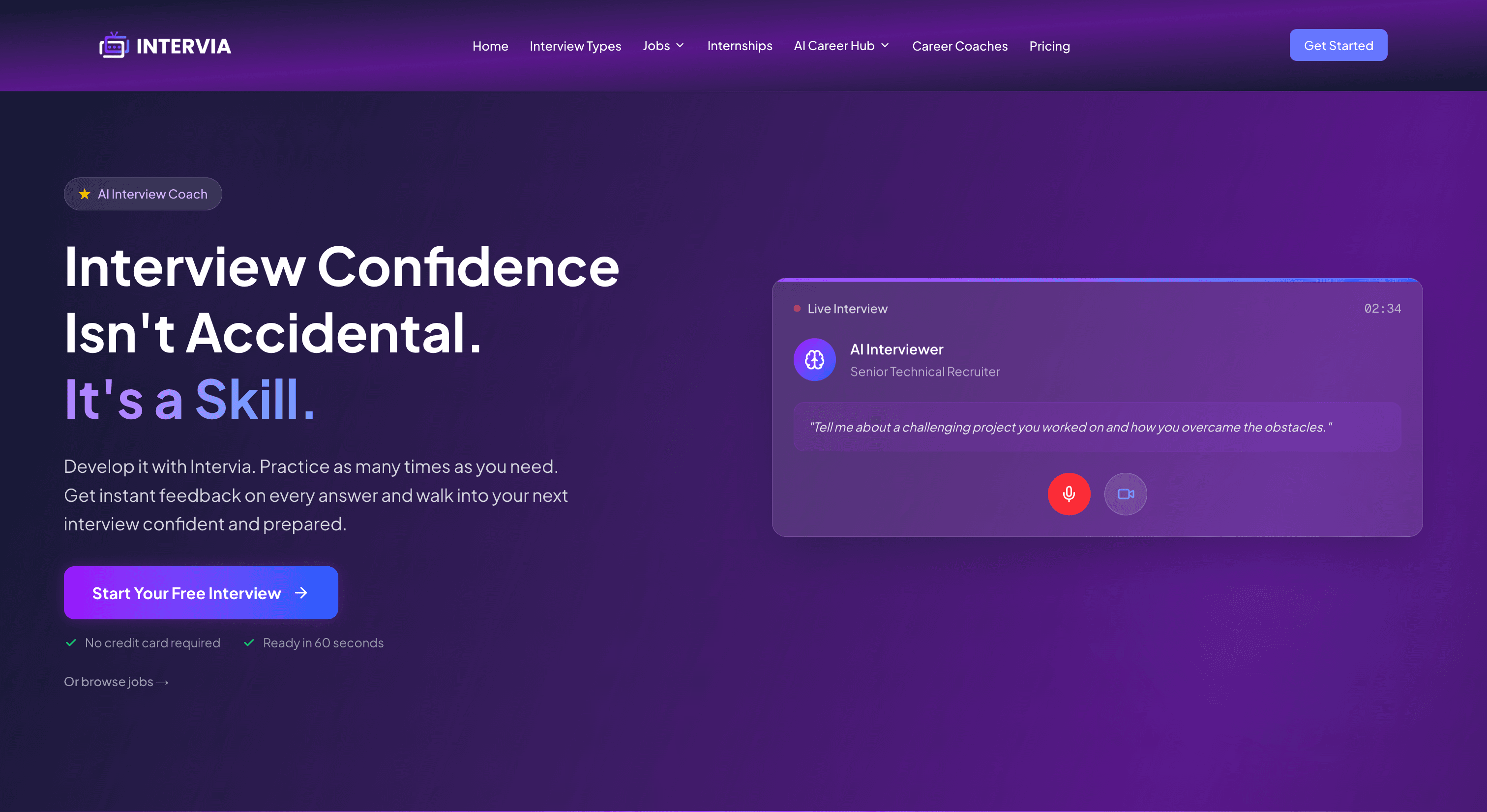View the Pricing page
Image resolution: width=1487 pixels, height=812 pixels.
[x=1049, y=46]
